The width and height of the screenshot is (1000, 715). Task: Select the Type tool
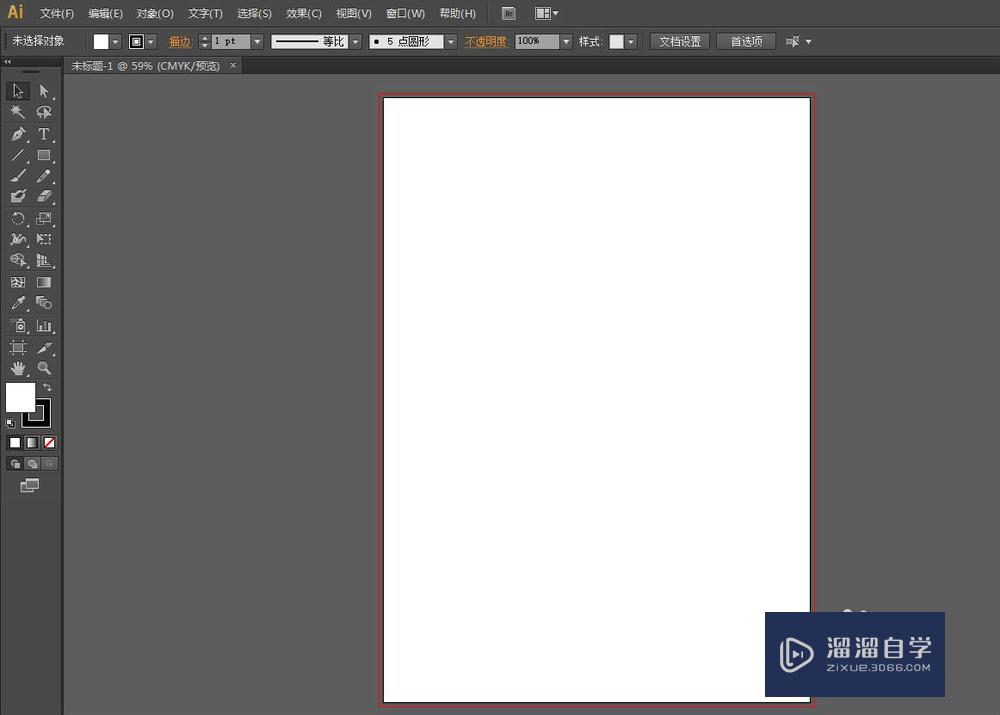[x=44, y=135]
